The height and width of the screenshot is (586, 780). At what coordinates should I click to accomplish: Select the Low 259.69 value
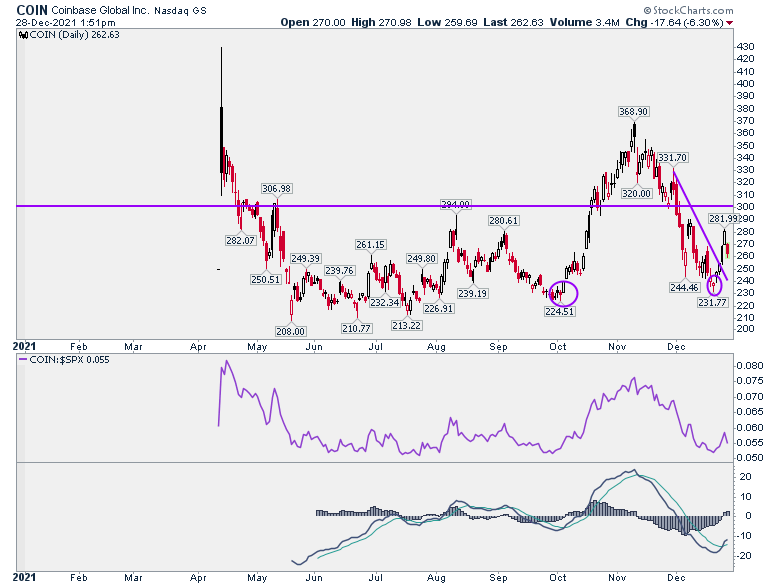point(447,22)
